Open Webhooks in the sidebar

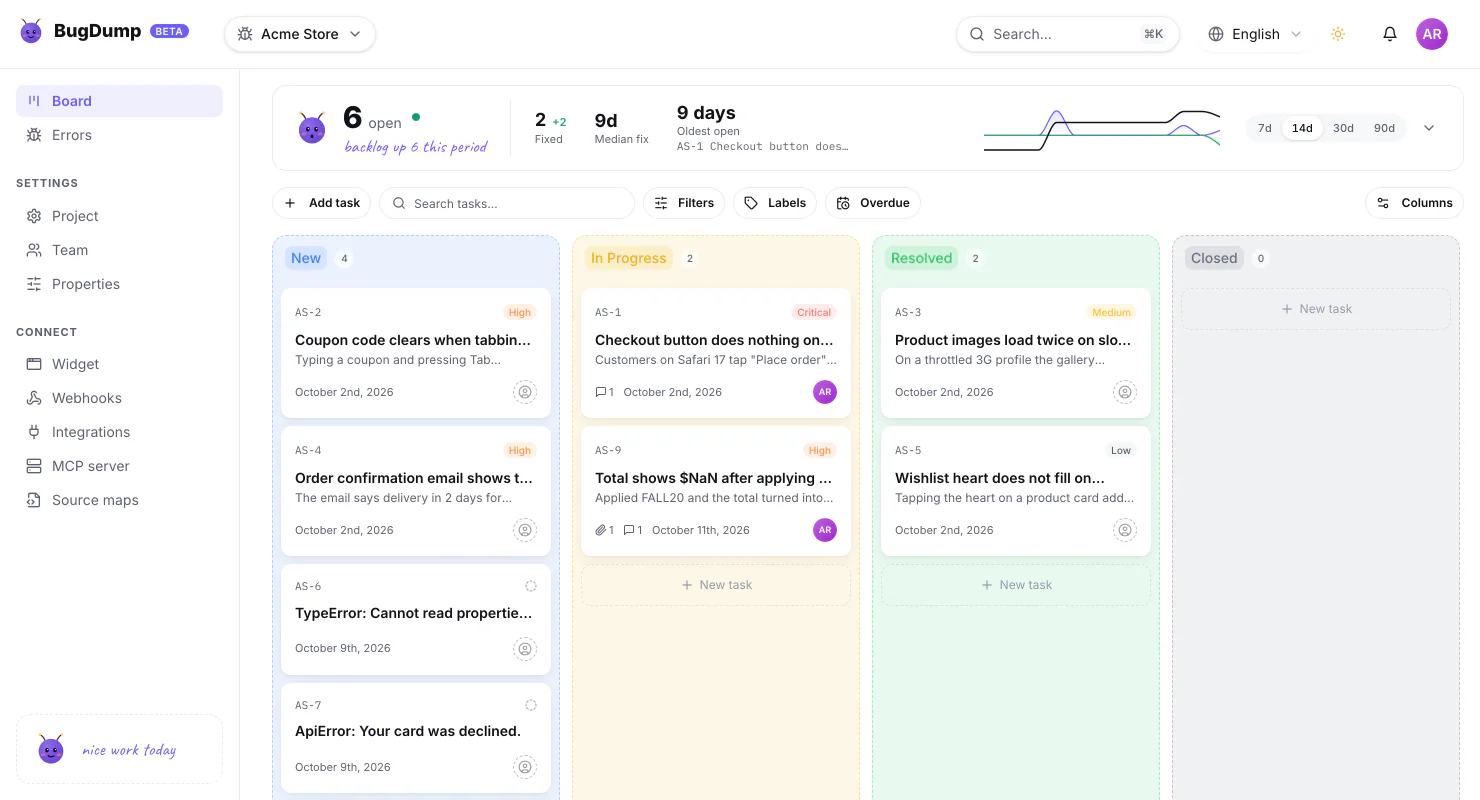119,398
